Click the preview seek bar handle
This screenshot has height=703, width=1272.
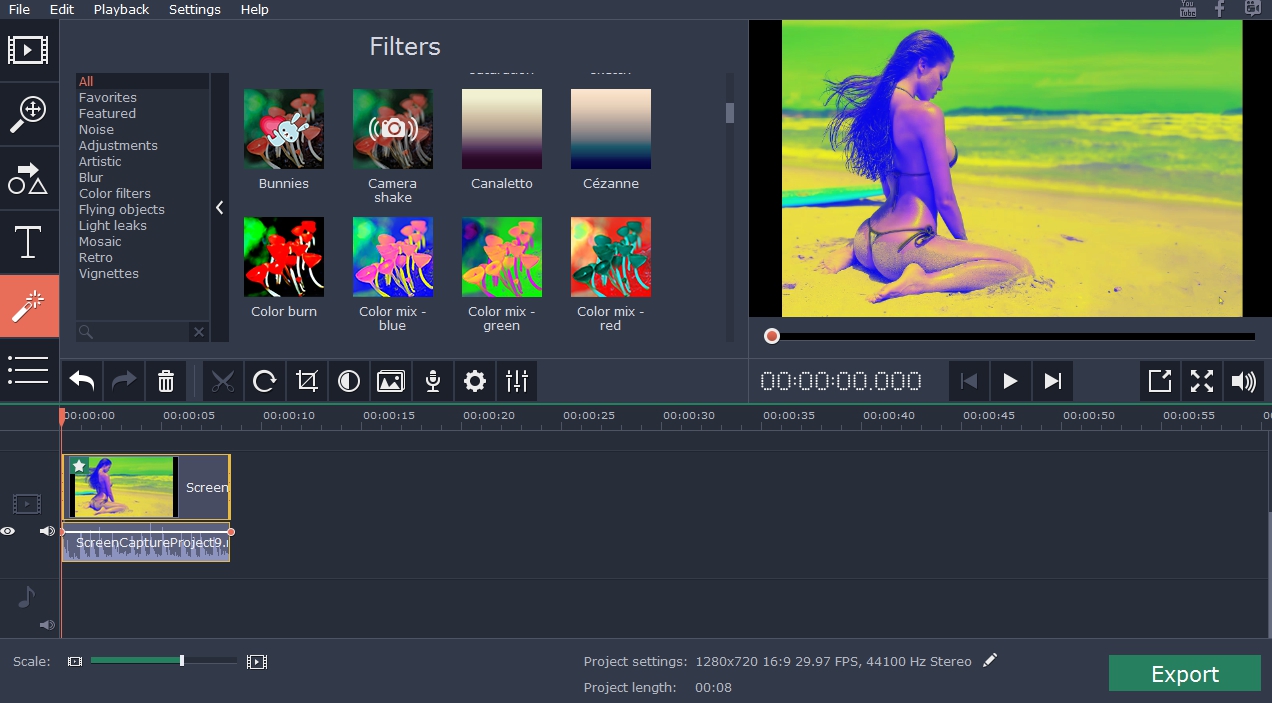pos(772,336)
